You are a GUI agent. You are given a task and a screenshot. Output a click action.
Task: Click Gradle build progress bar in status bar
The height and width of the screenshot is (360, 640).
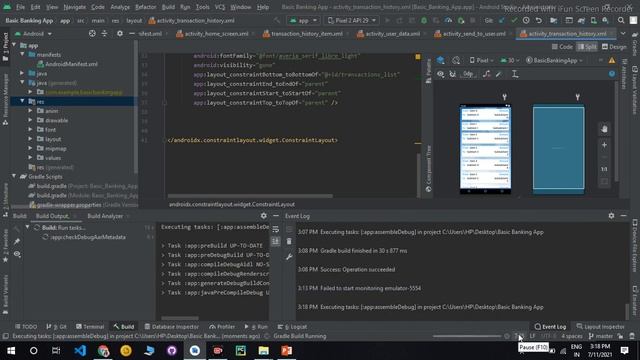[467, 336]
